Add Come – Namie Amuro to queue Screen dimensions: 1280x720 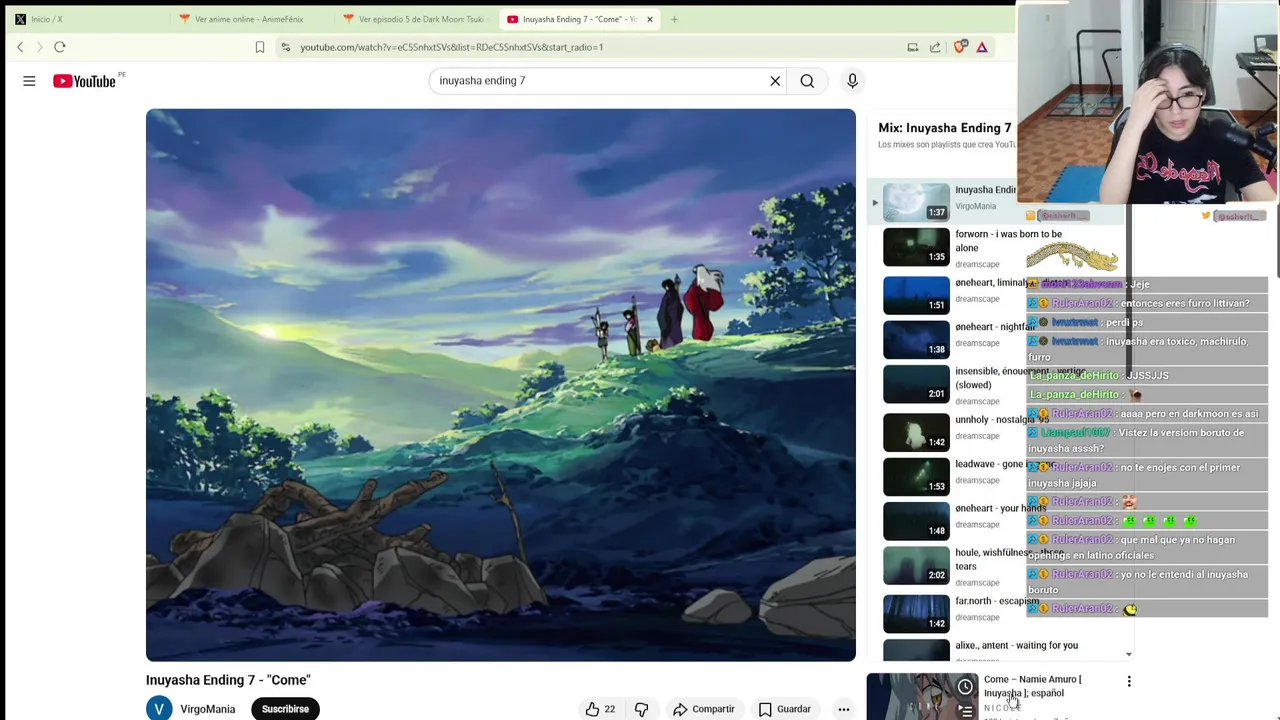coord(965,711)
